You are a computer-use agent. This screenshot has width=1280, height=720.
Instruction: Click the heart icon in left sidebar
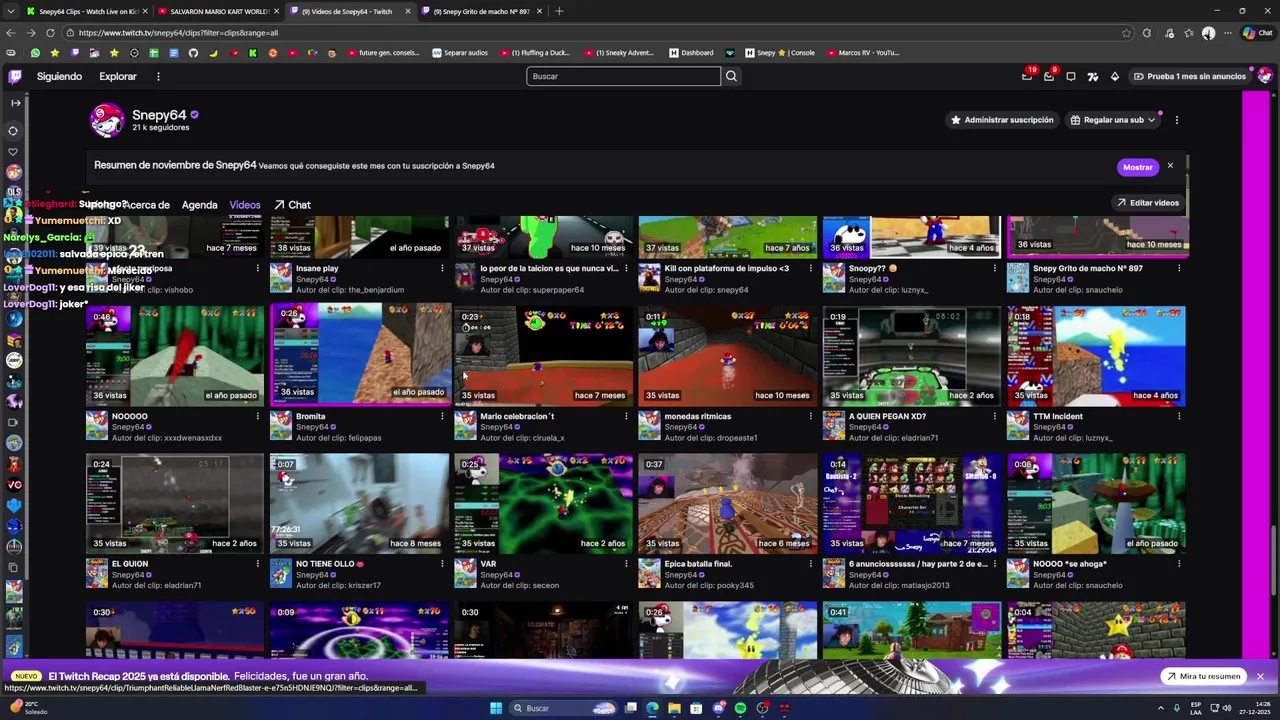click(13, 152)
